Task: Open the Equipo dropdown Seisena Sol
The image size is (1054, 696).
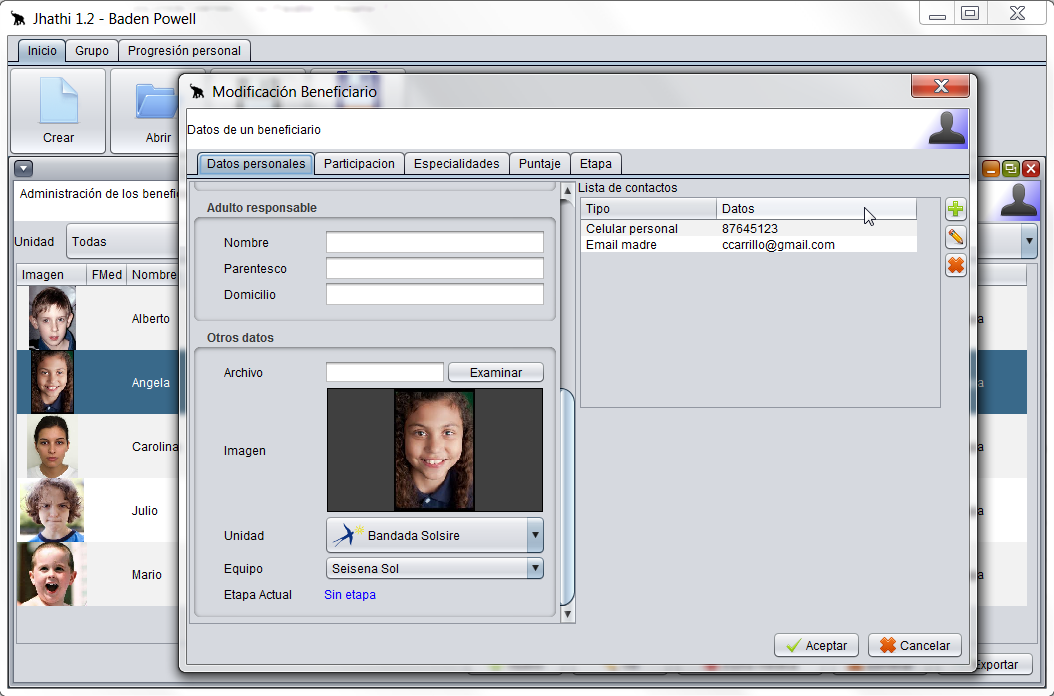Action: coord(435,568)
